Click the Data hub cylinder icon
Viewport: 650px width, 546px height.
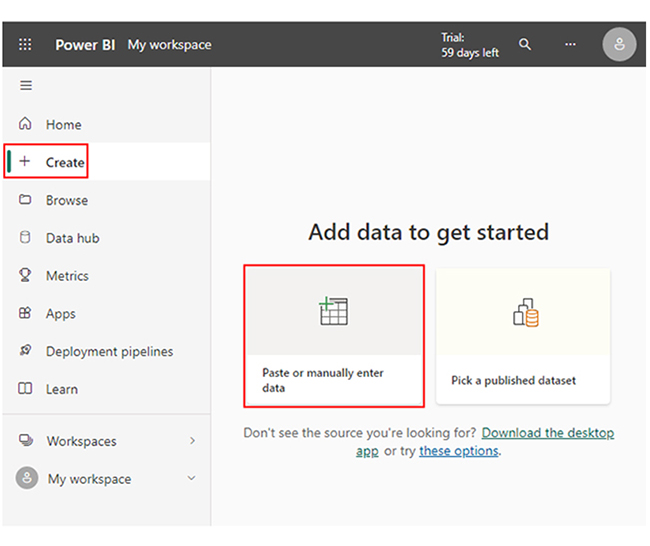(x=26, y=238)
